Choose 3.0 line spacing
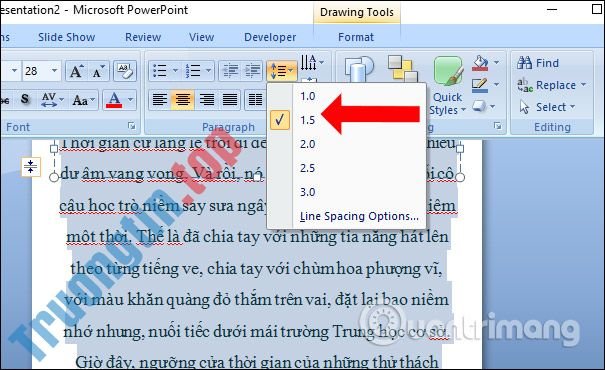The image size is (605, 370). tap(308, 192)
